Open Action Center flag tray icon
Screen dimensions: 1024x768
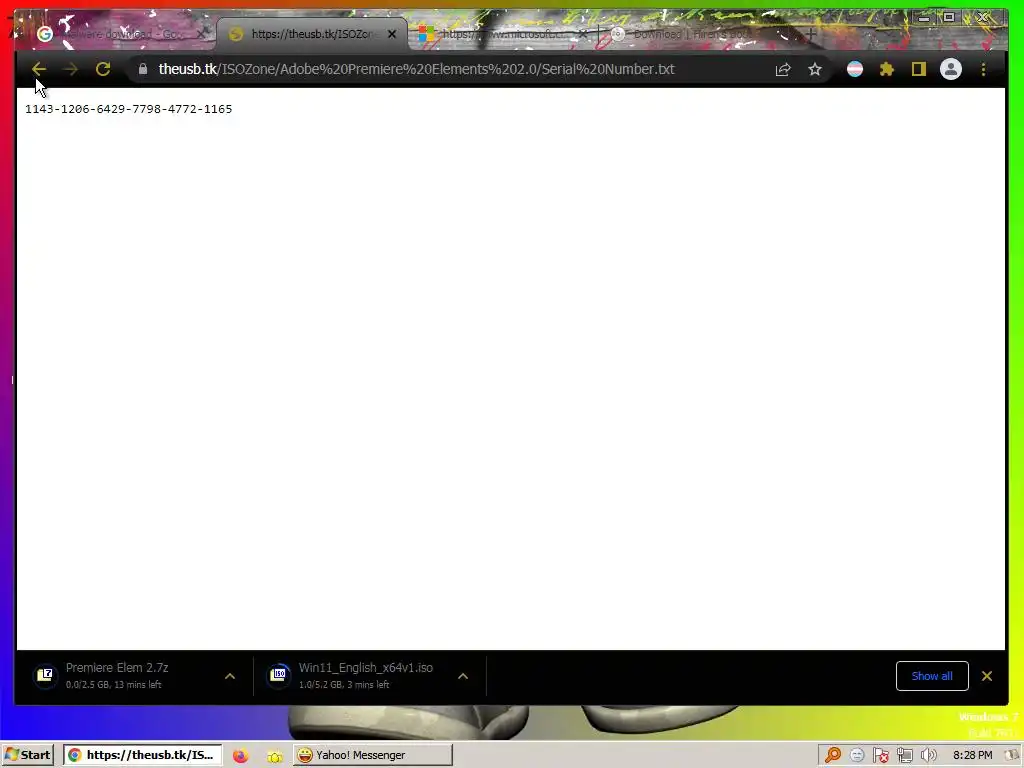(x=880, y=755)
